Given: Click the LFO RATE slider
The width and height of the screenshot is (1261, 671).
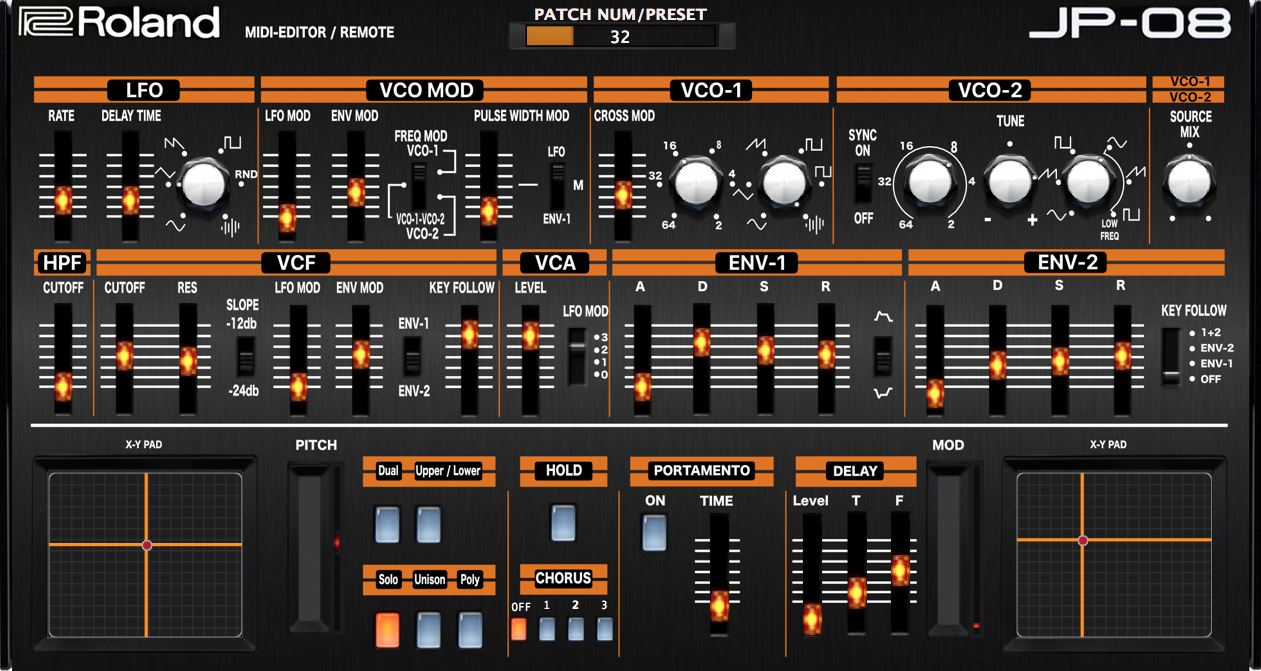Looking at the screenshot, I should point(63,185).
